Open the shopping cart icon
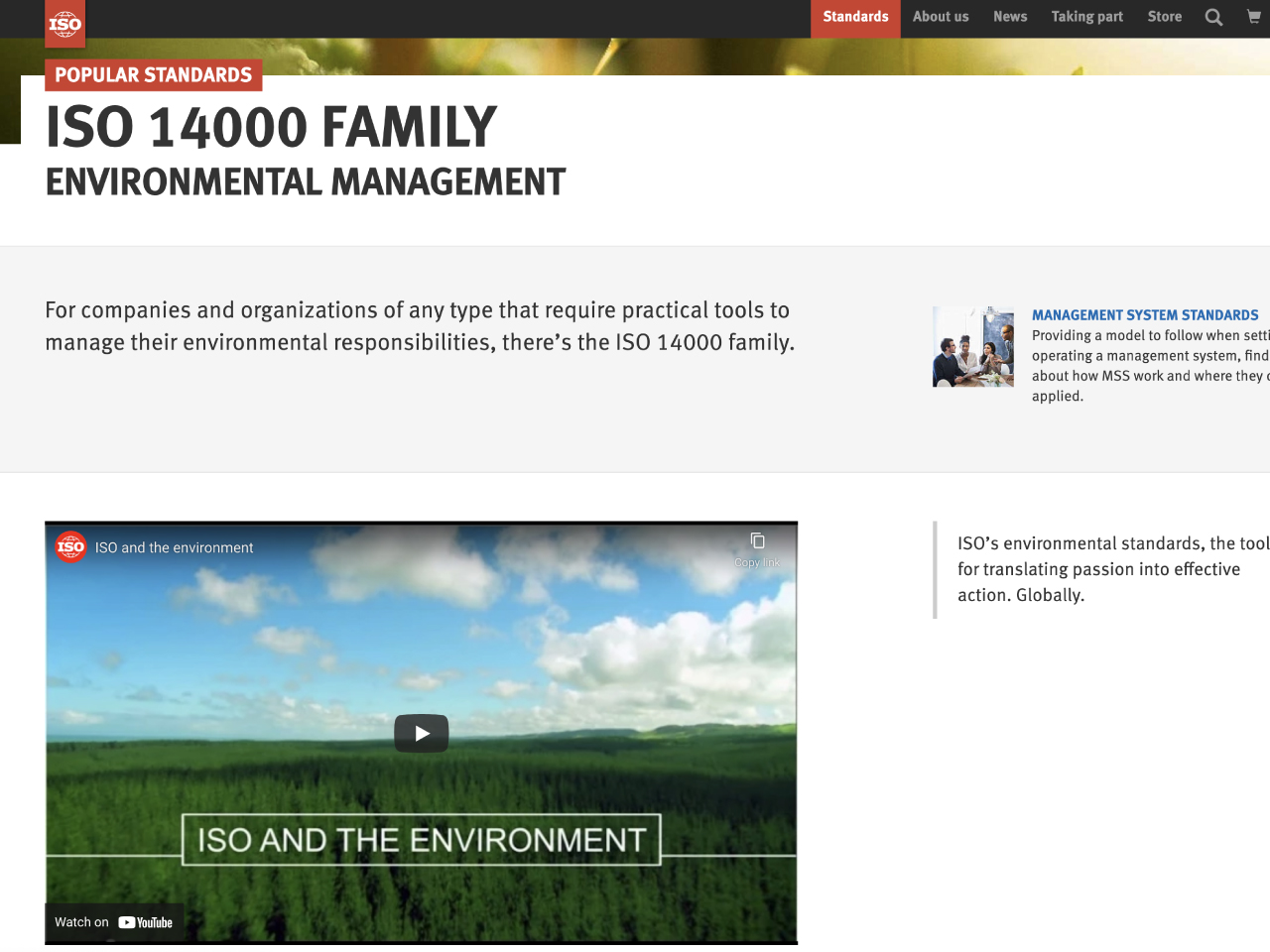The height and width of the screenshot is (952, 1270). [1254, 16]
